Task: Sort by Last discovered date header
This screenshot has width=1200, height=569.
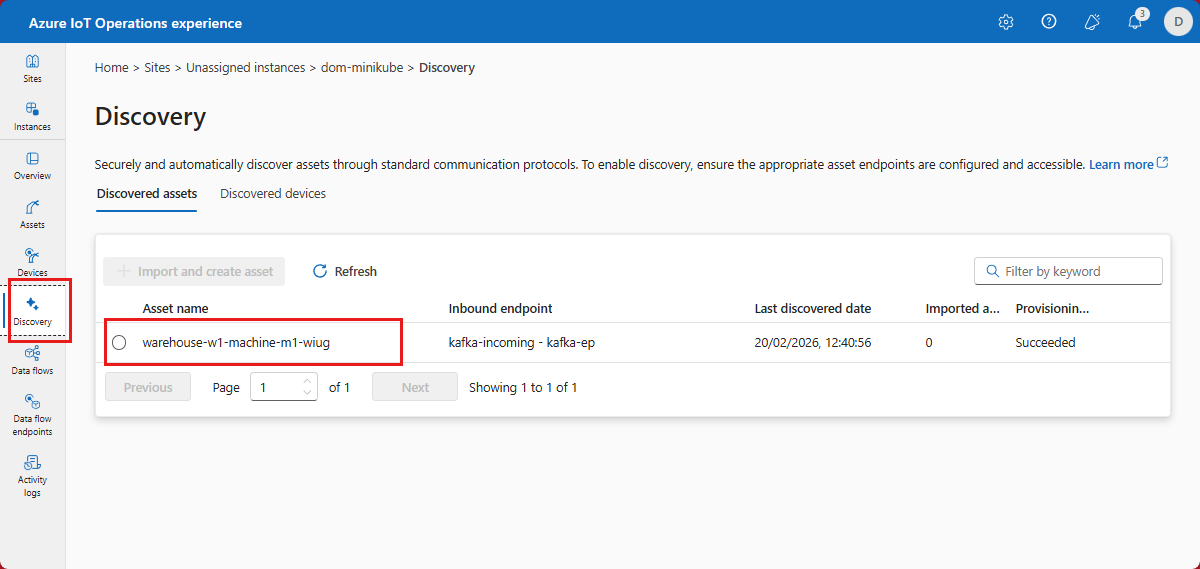Action: (813, 308)
